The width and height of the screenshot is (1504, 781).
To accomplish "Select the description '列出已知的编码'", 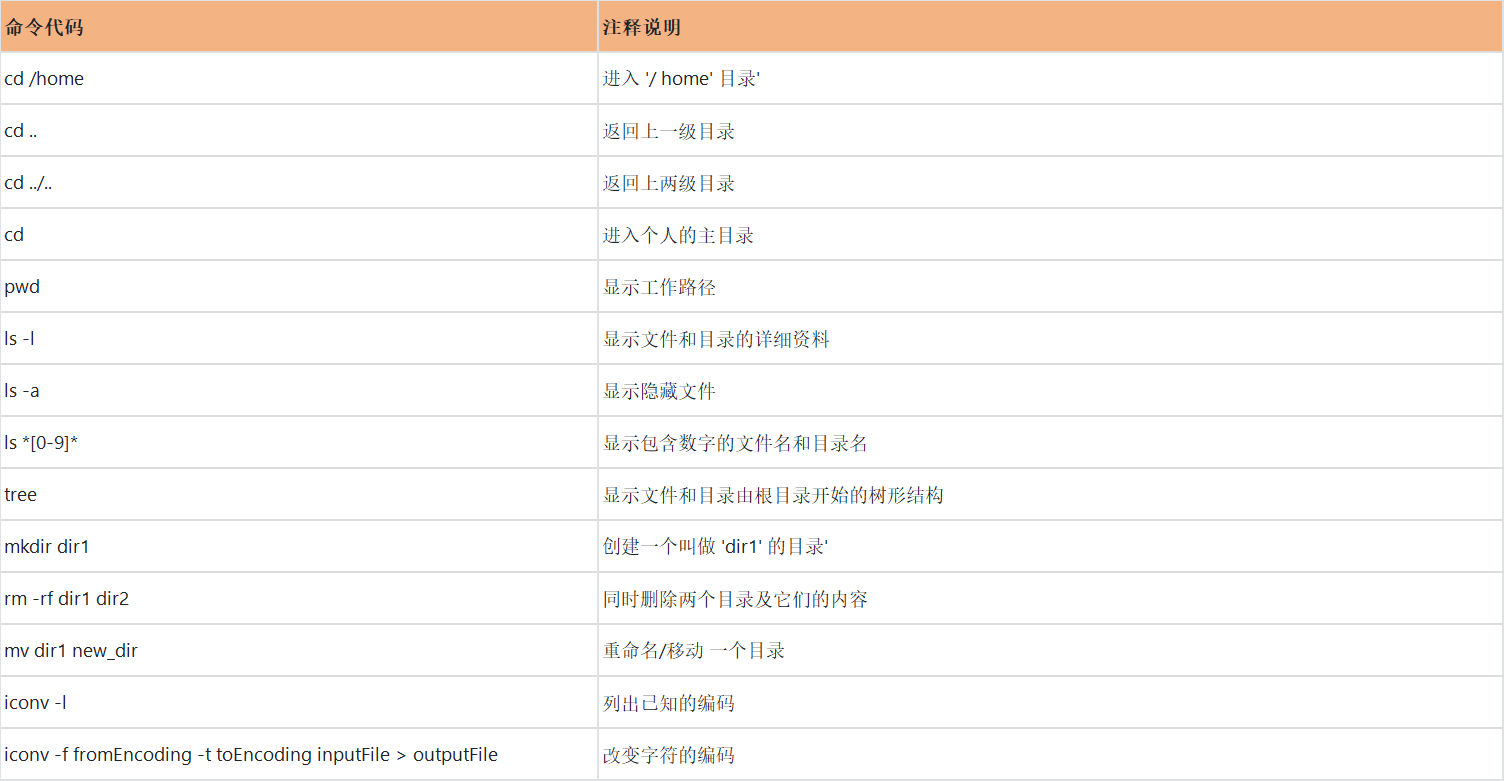I will pos(668,703).
